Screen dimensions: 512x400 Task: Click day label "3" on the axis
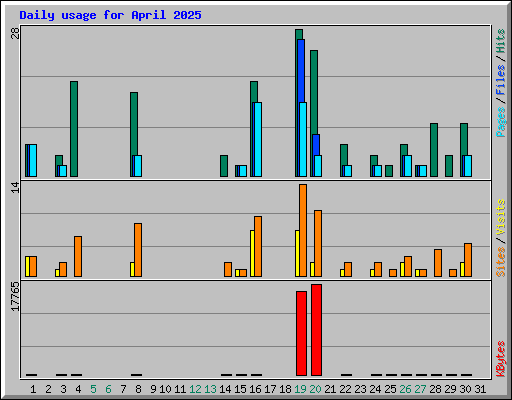pyautogui.click(x=63, y=389)
